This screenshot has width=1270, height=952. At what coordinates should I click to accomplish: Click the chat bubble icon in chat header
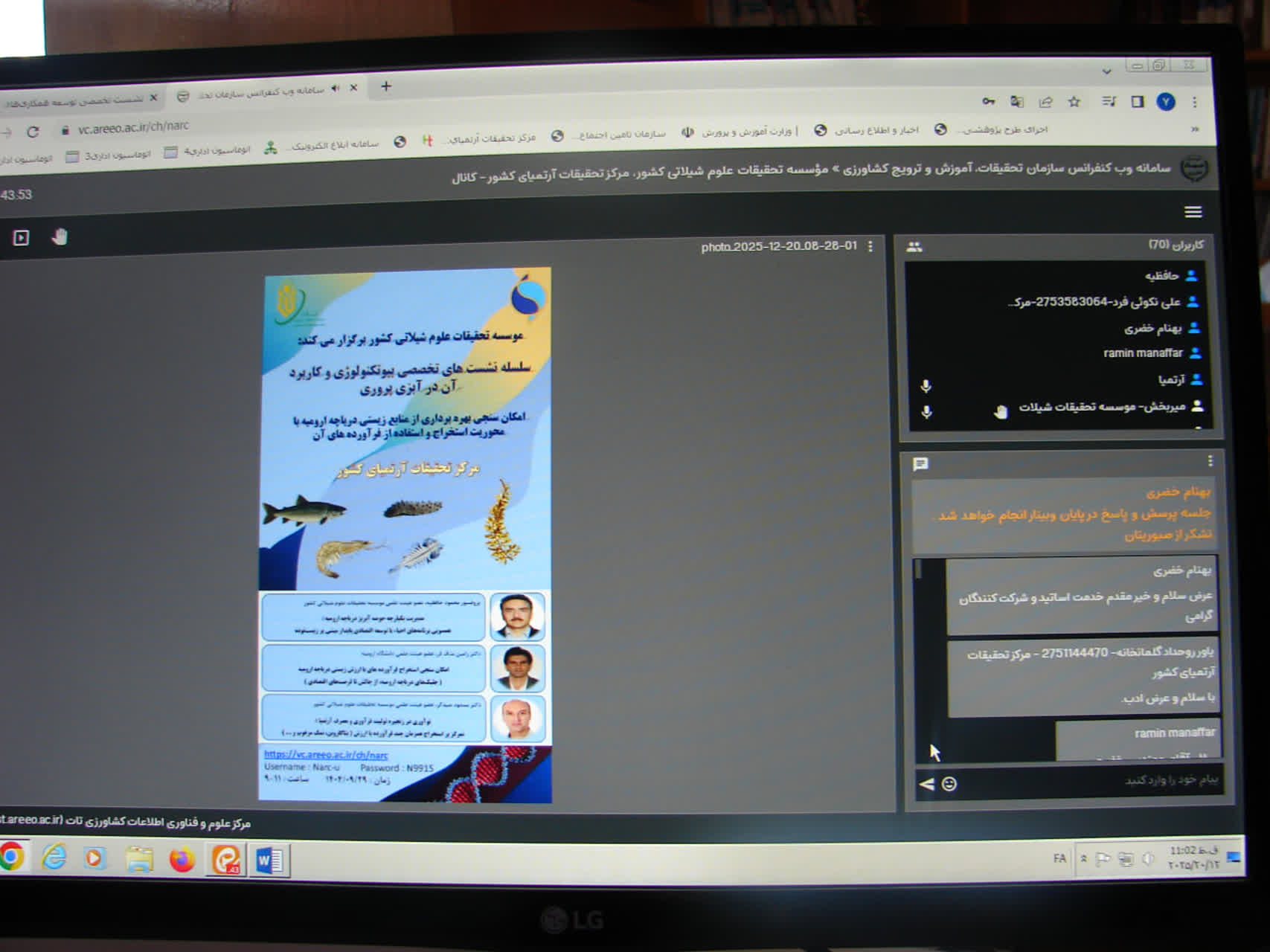(920, 464)
